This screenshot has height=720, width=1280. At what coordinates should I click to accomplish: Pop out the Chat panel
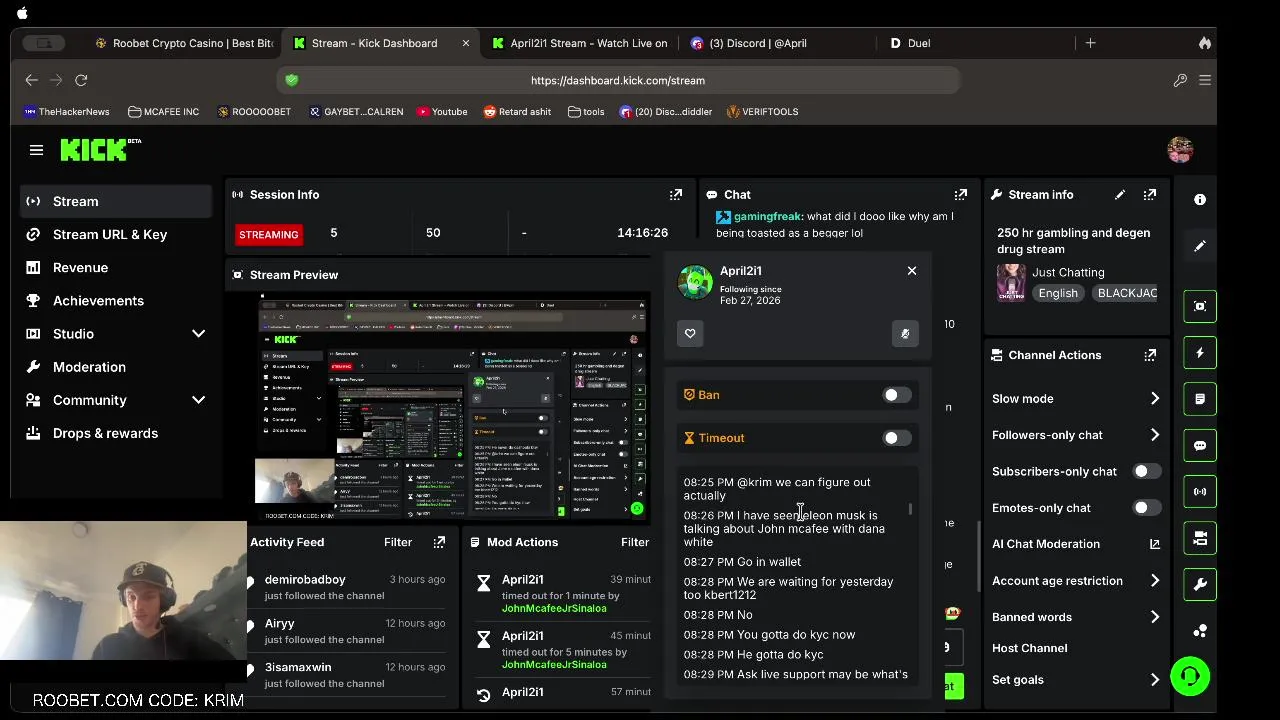coord(961,195)
